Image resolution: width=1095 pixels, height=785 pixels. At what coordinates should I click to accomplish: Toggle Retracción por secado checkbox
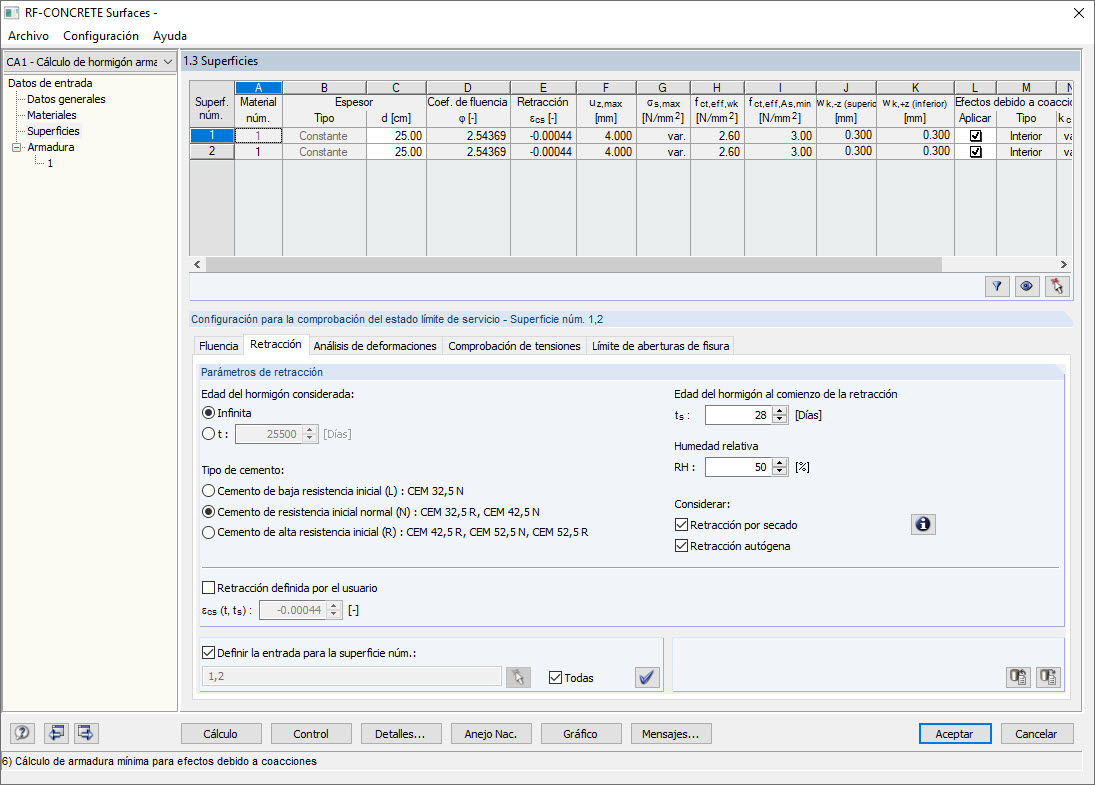pyautogui.click(x=682, y=524)
